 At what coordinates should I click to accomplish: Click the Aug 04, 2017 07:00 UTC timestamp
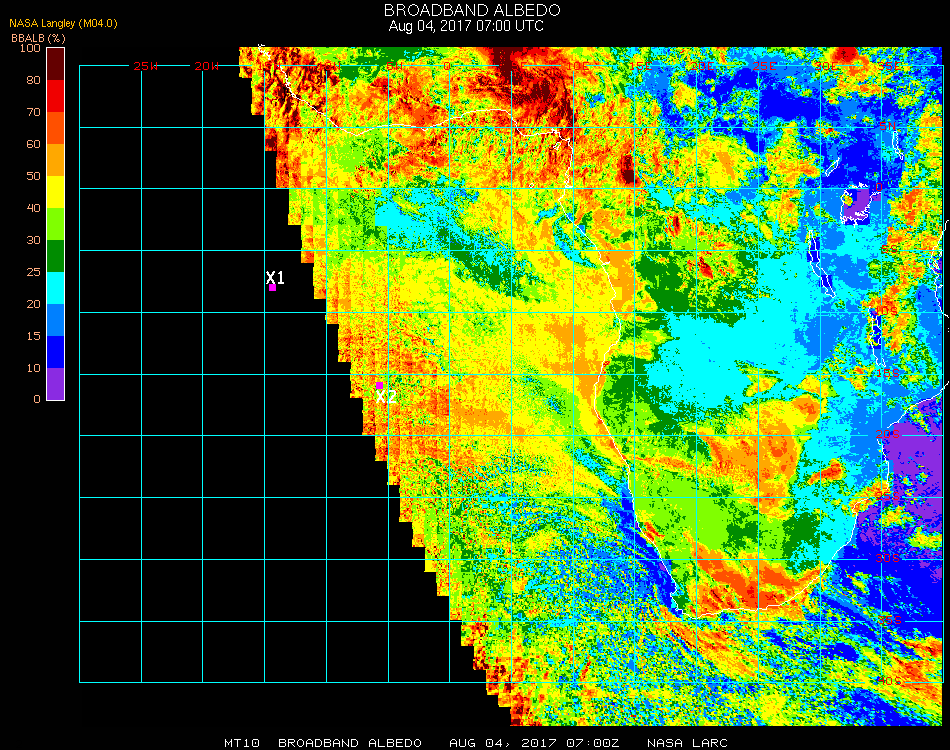(x=466, y=26)
